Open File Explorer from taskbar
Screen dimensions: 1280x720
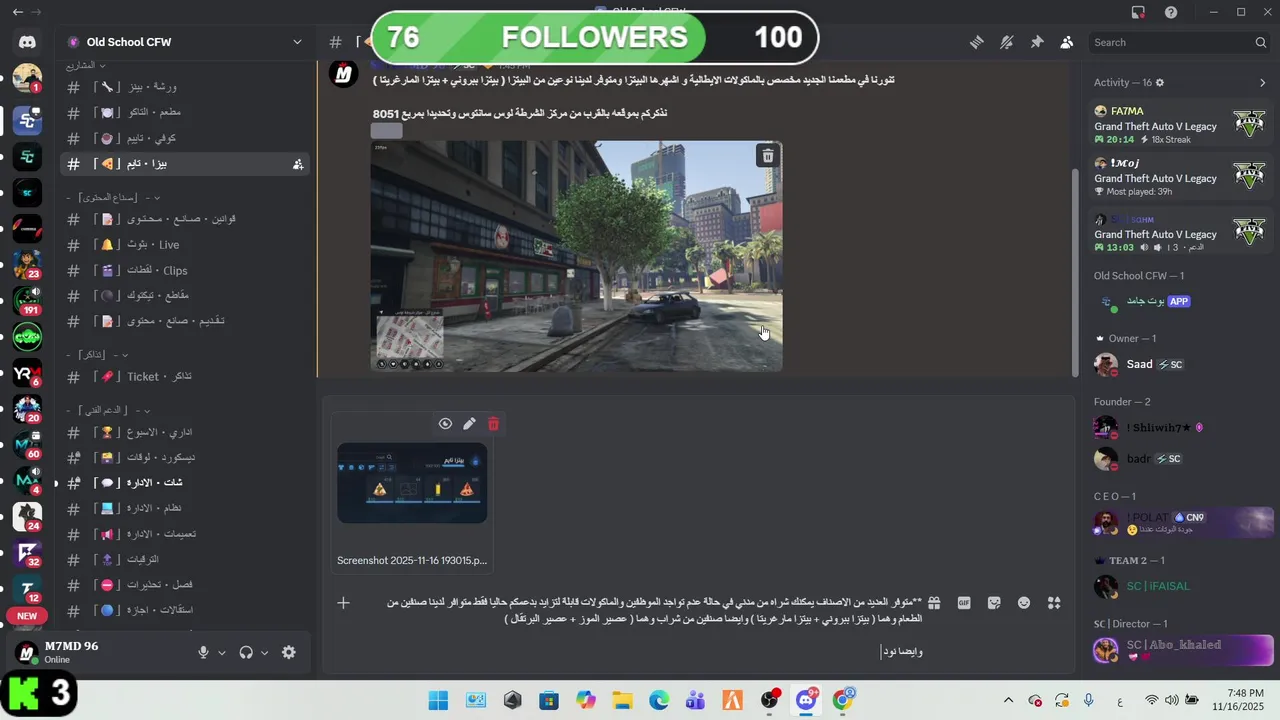tap(622, 700)
